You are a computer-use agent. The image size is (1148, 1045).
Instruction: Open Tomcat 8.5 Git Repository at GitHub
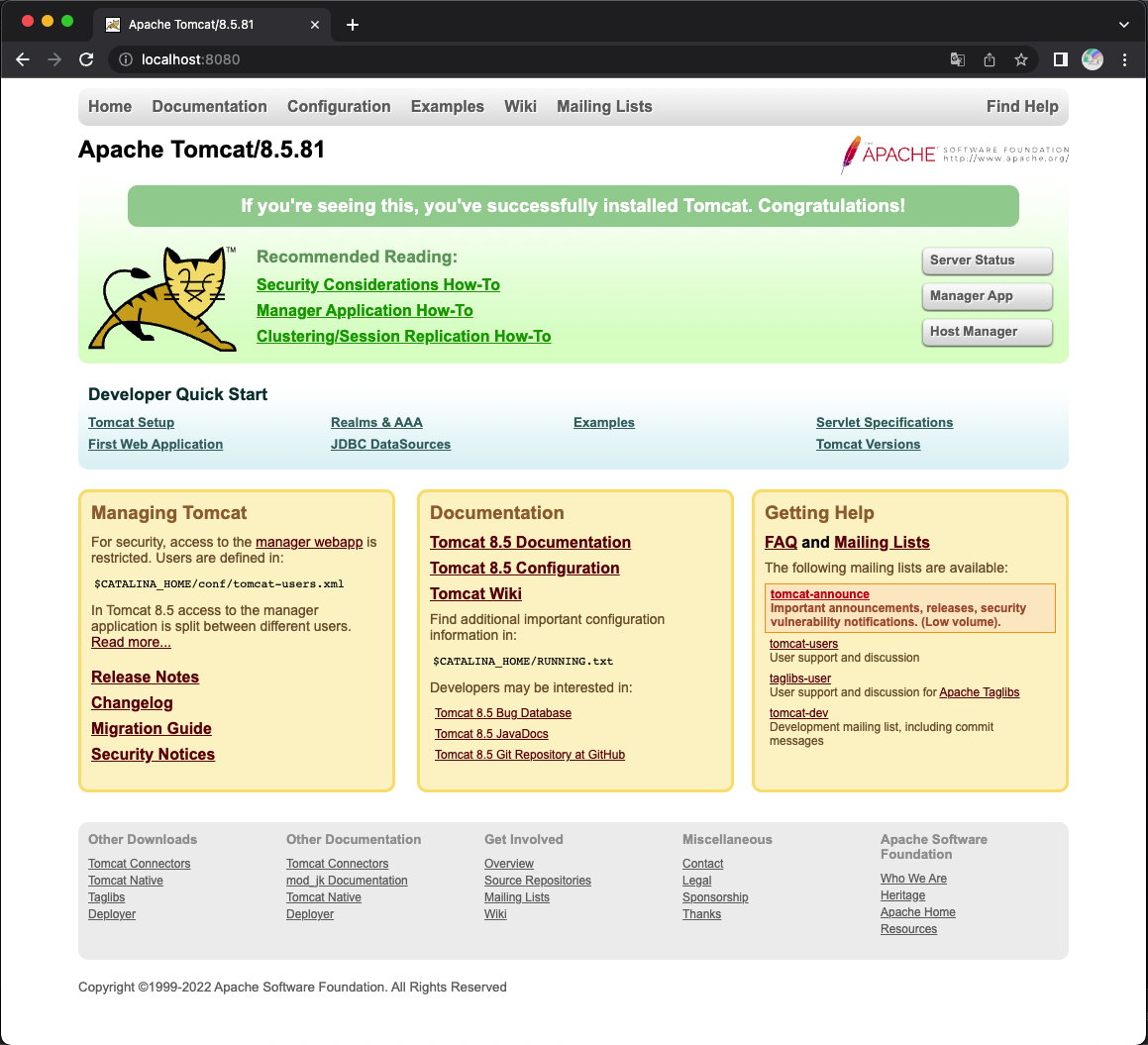(530, 754)
